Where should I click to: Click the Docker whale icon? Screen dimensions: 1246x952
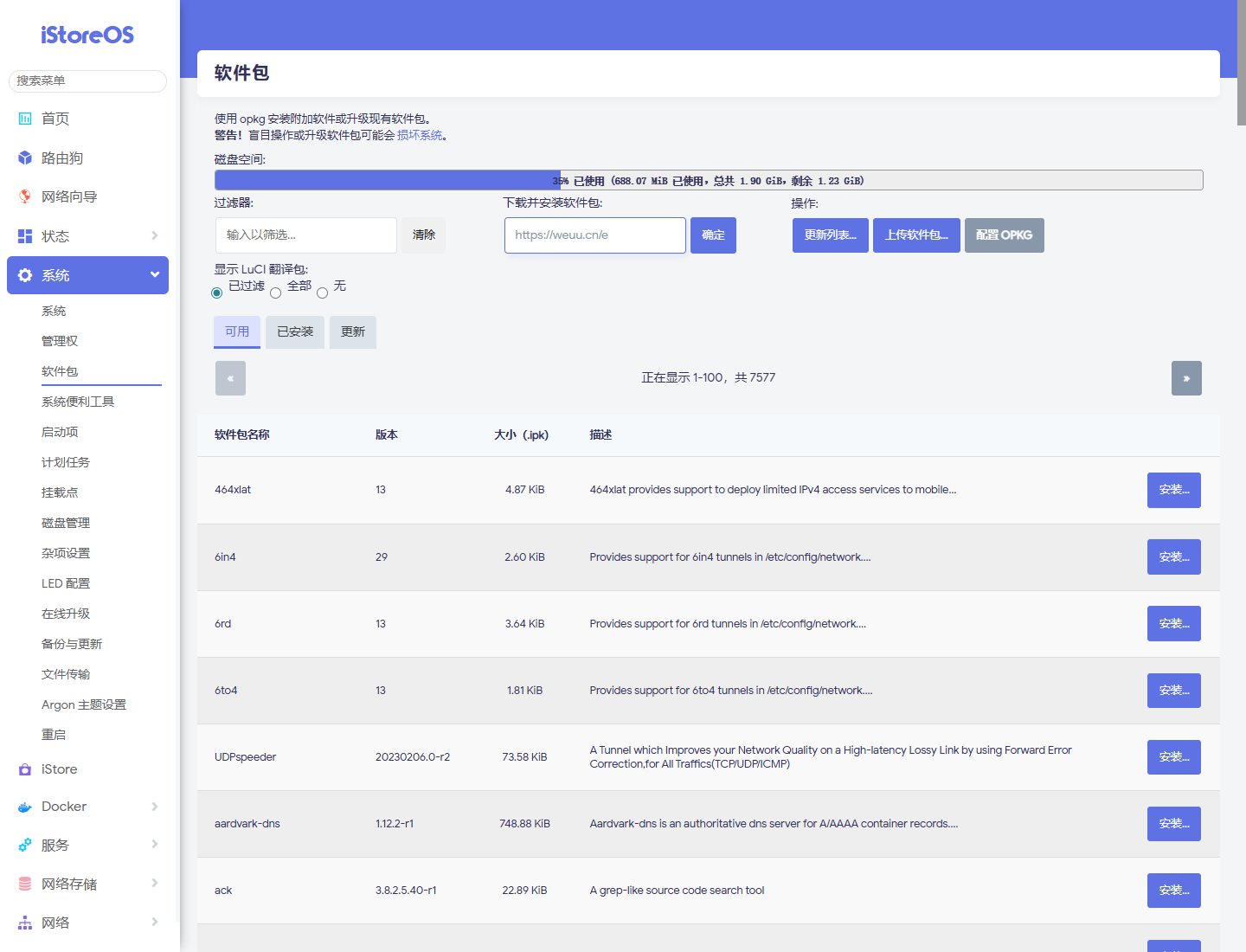(x=25, y=807)
